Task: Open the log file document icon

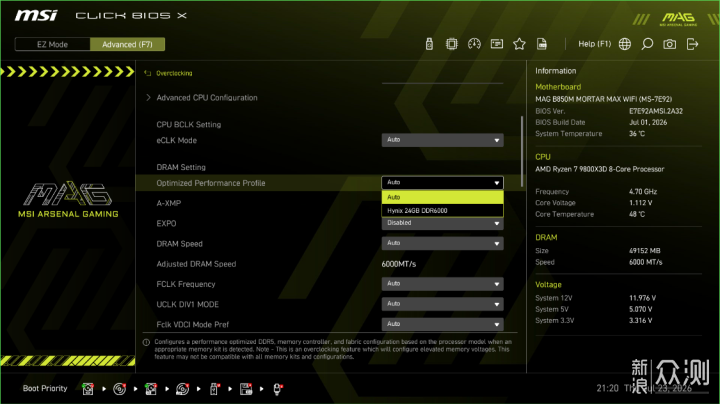Action: pos(542,44)
